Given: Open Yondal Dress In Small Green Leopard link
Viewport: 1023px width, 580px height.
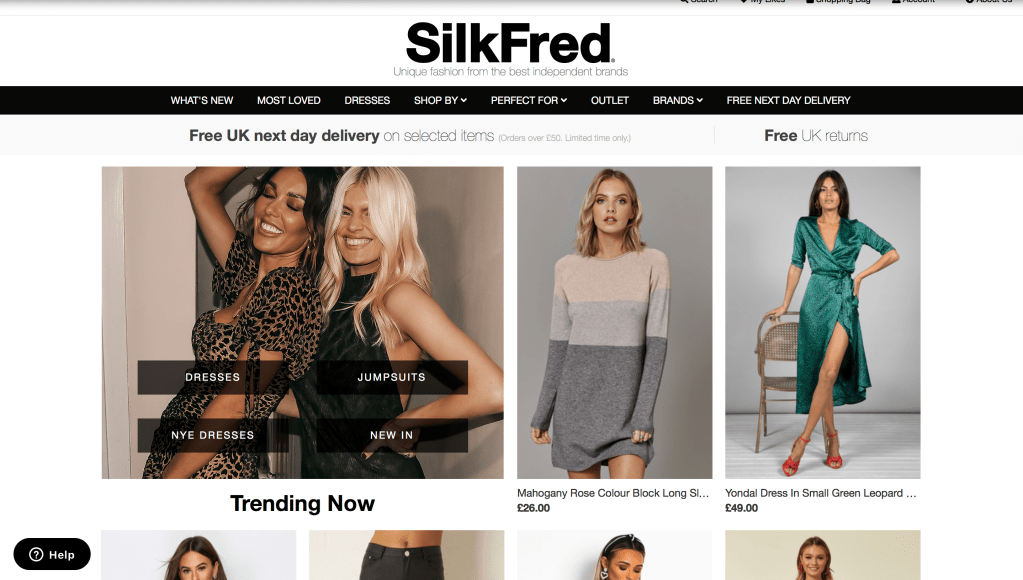Looking at the screenshot, I should pos(821,493).
